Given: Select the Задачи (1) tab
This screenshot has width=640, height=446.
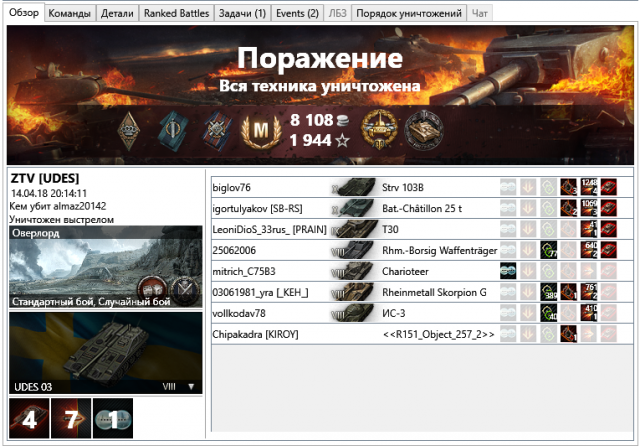Looking at the screenshot, I should [x=242, y=13].
